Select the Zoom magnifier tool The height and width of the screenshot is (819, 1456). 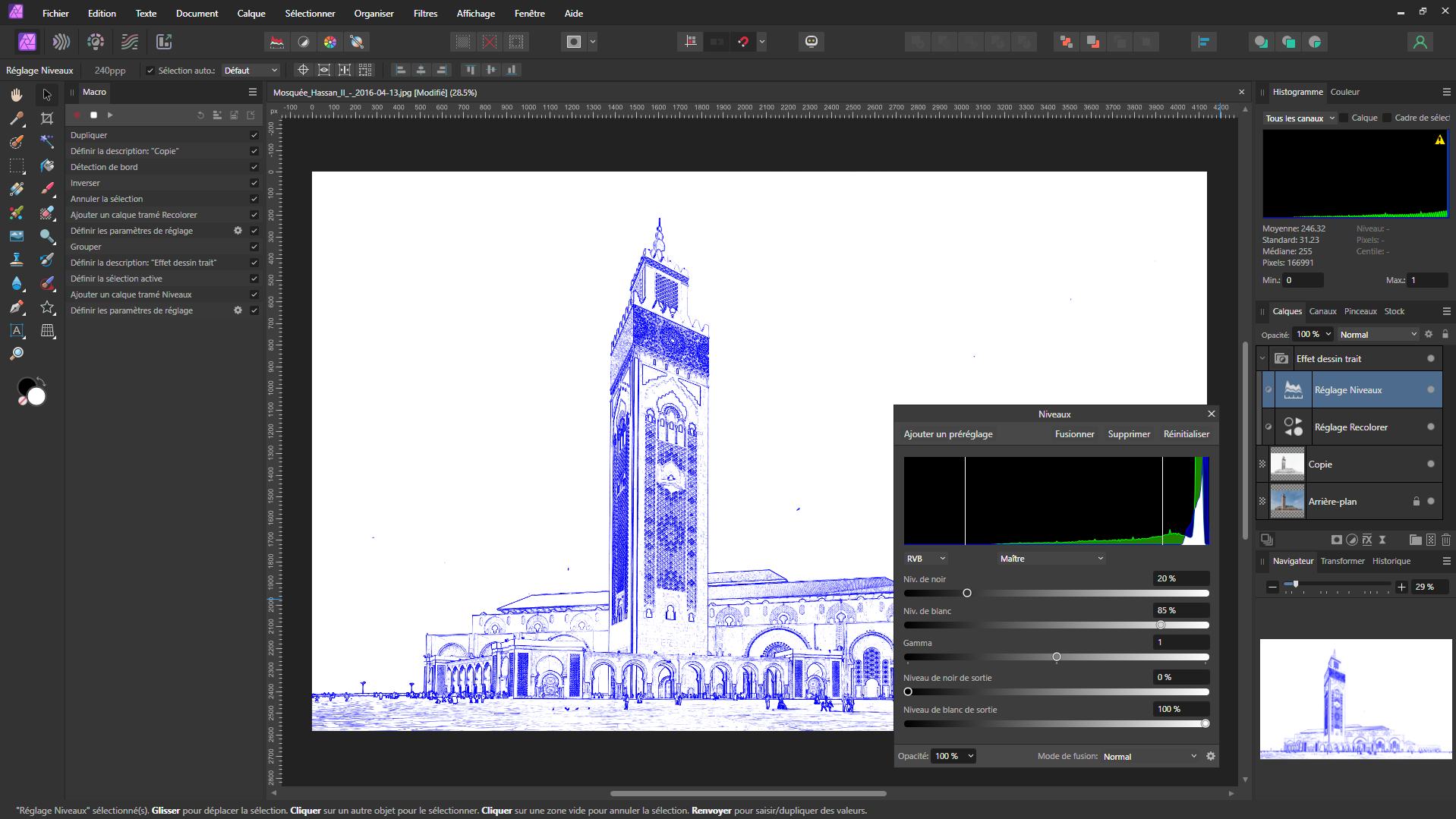pos(16,354)
